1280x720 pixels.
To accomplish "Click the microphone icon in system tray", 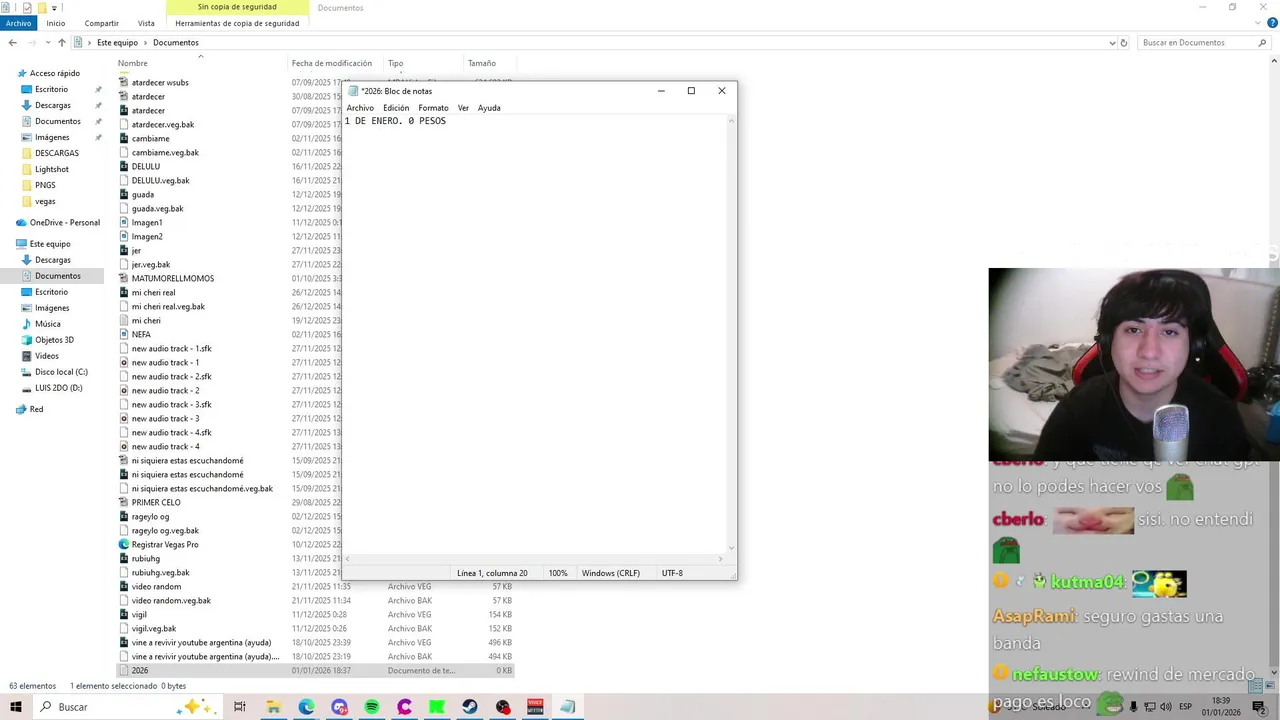I will (x=1134, y=707).
